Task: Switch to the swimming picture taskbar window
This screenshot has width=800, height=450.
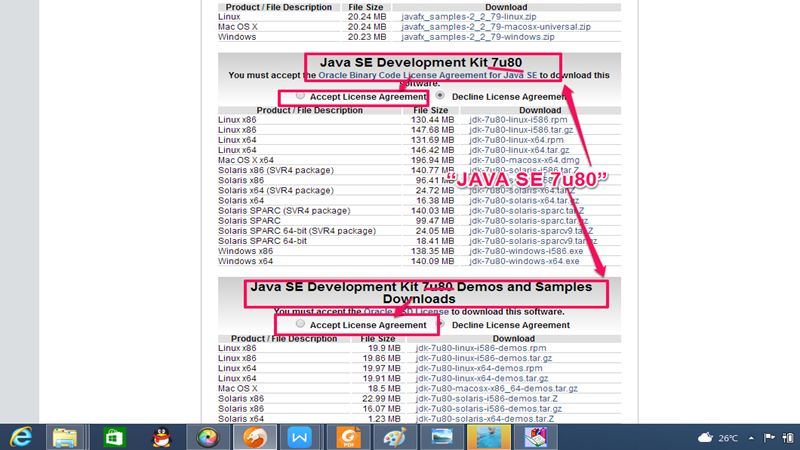Action: [x=488, y=438]
